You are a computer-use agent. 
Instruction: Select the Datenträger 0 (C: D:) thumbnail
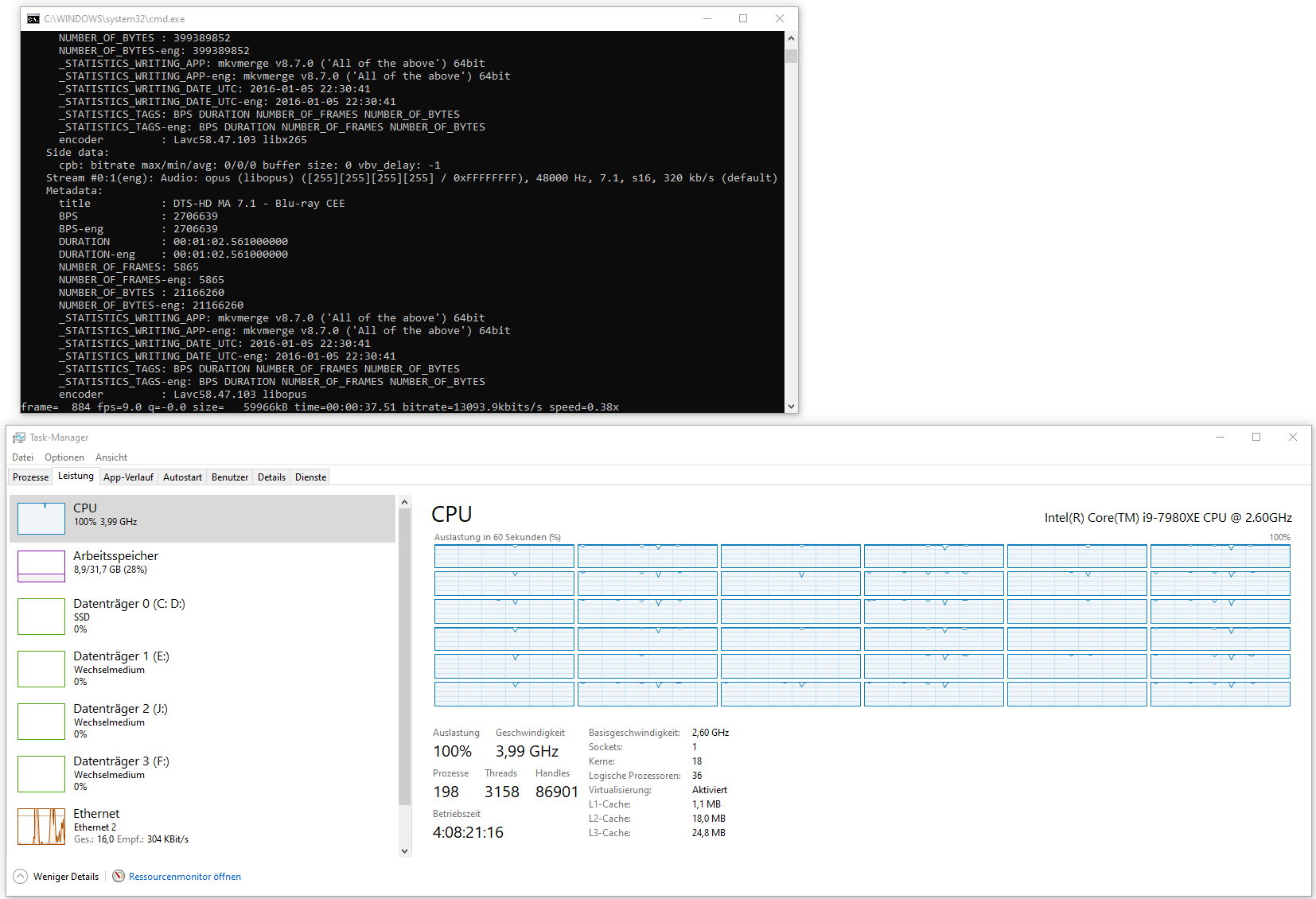(x=41, y=617)
